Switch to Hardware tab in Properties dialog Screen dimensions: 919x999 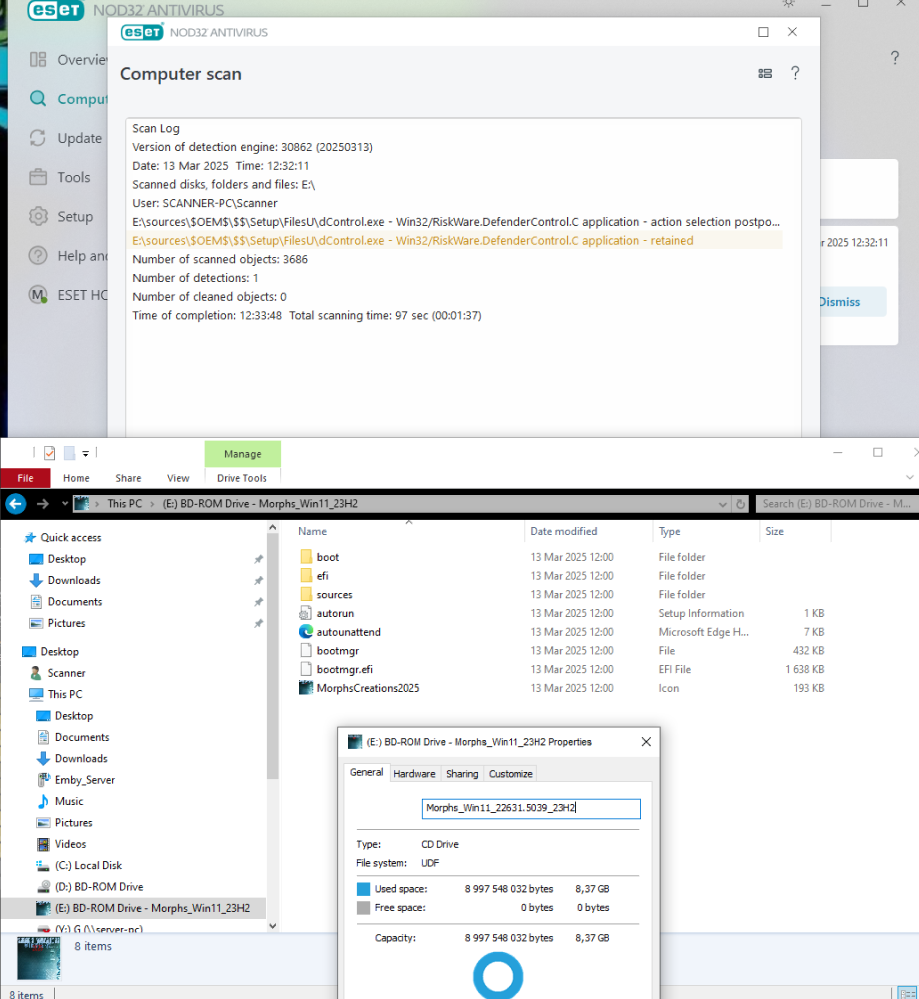(414, 773)
